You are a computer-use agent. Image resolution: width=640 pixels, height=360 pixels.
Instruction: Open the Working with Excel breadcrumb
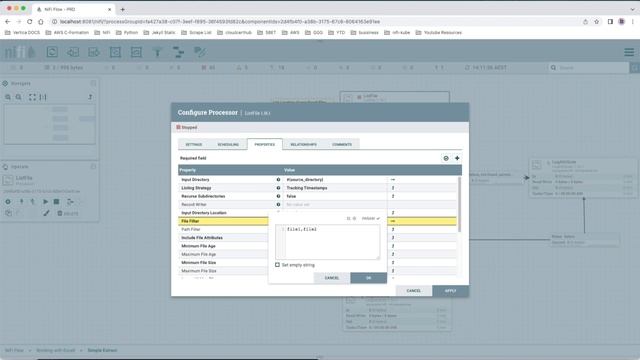pos(56,350)
